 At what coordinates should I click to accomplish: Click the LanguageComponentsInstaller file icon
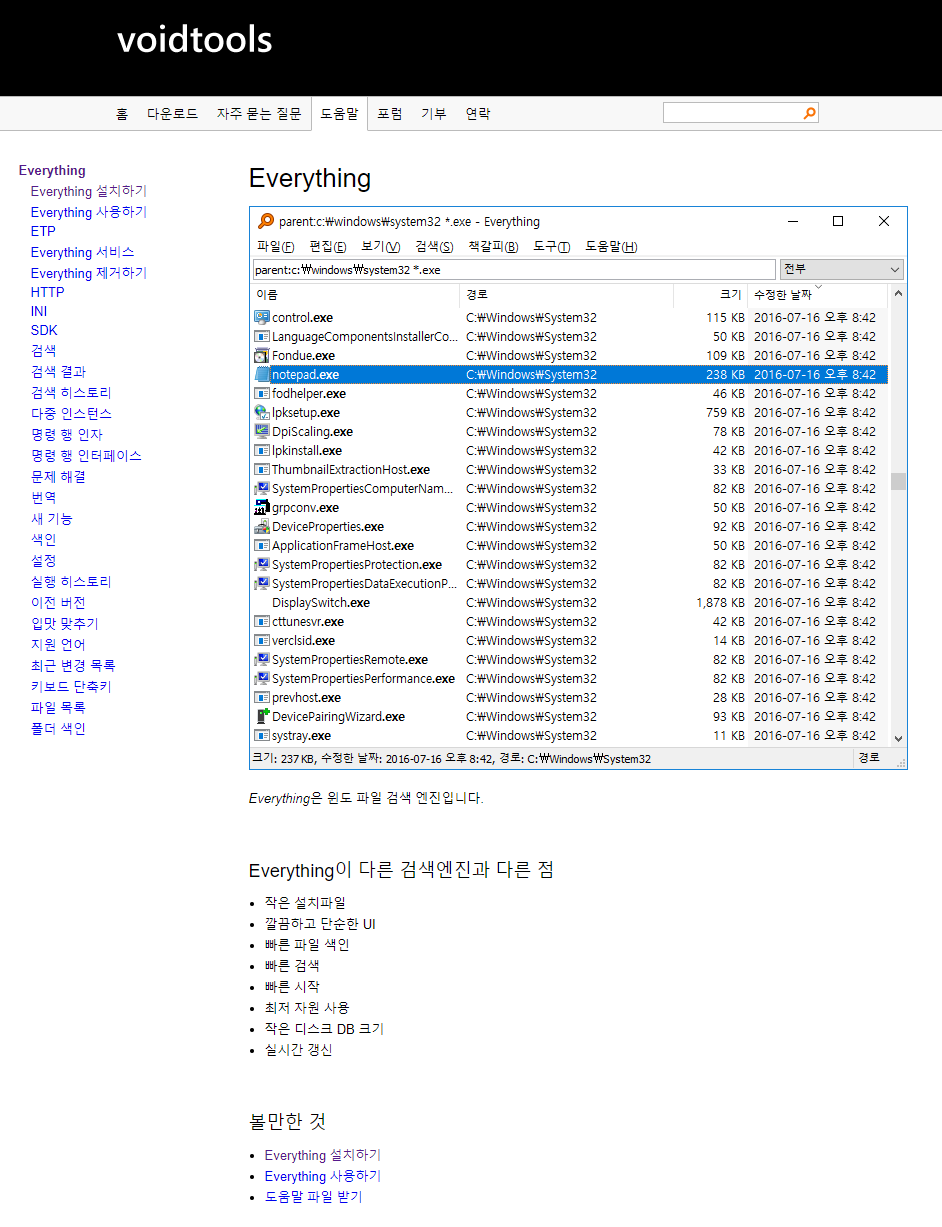coord(262,336)
